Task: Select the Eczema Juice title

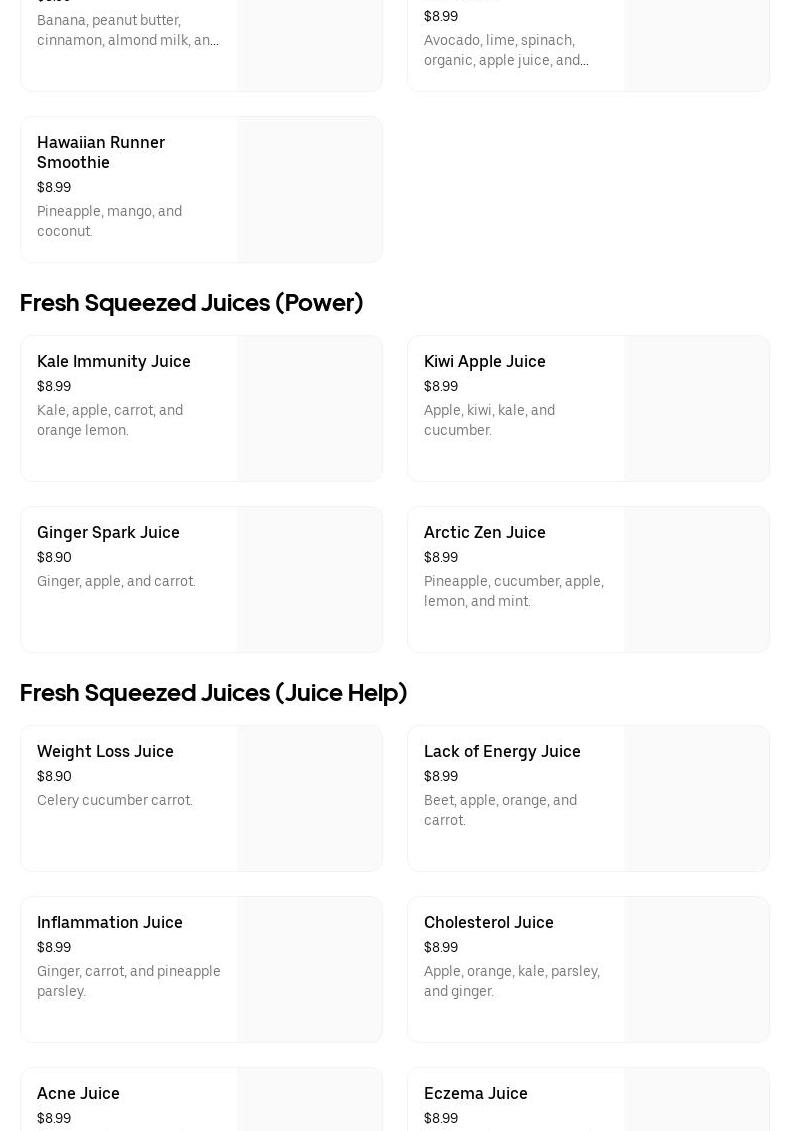Action: [x=476, y=1093]
